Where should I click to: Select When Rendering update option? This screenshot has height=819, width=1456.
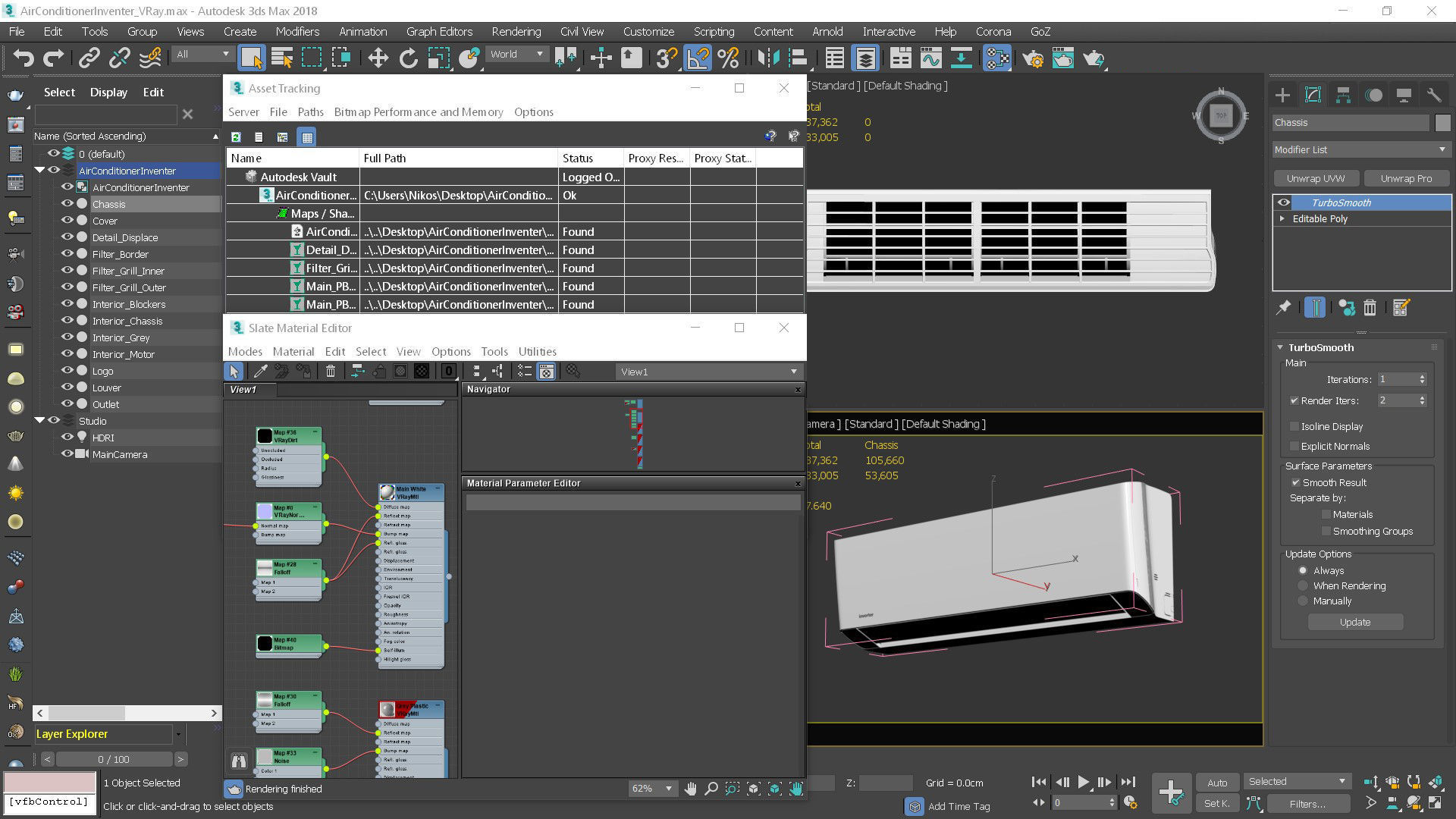click(x=1303, y=585)
